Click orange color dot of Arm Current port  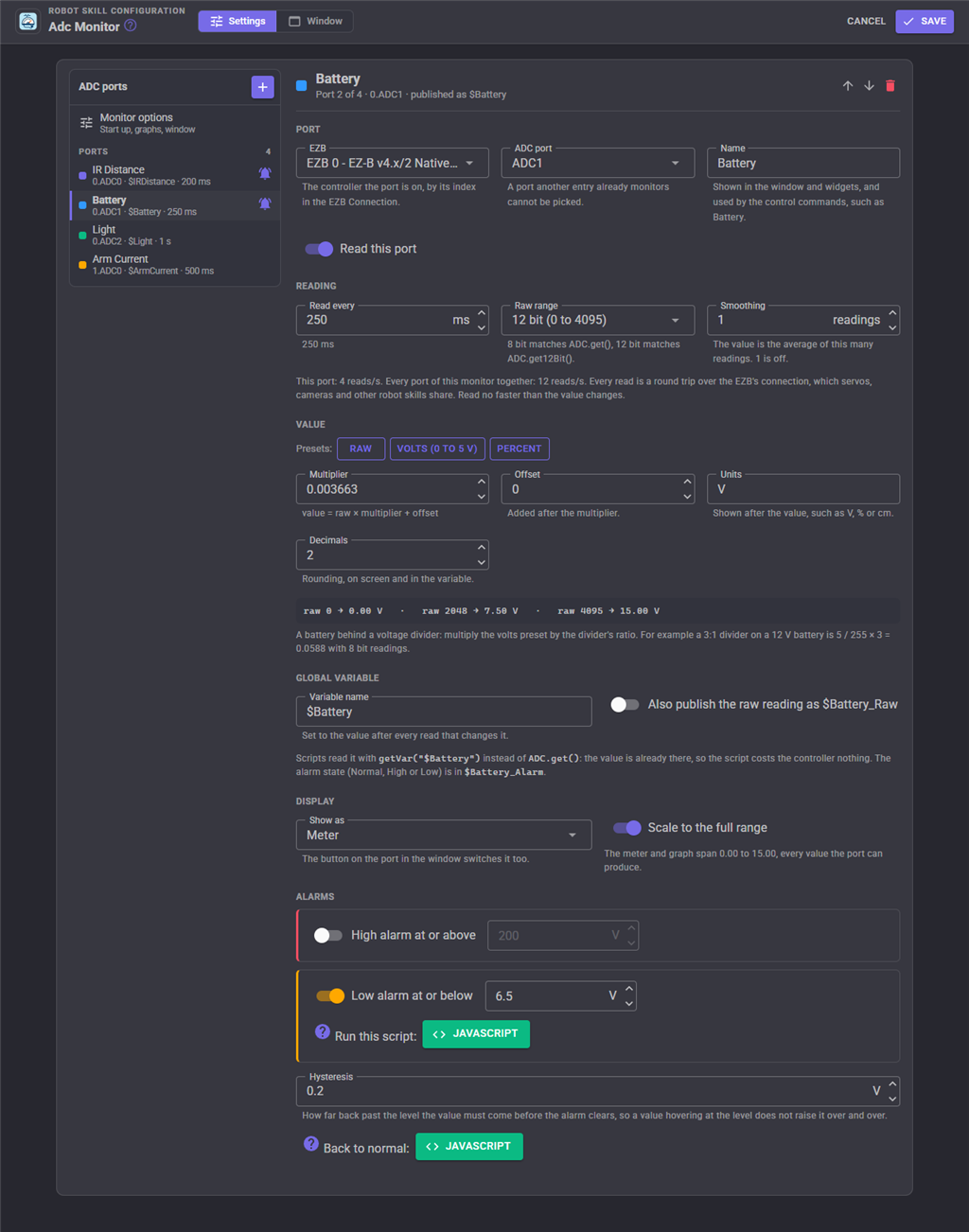point(82,265)
